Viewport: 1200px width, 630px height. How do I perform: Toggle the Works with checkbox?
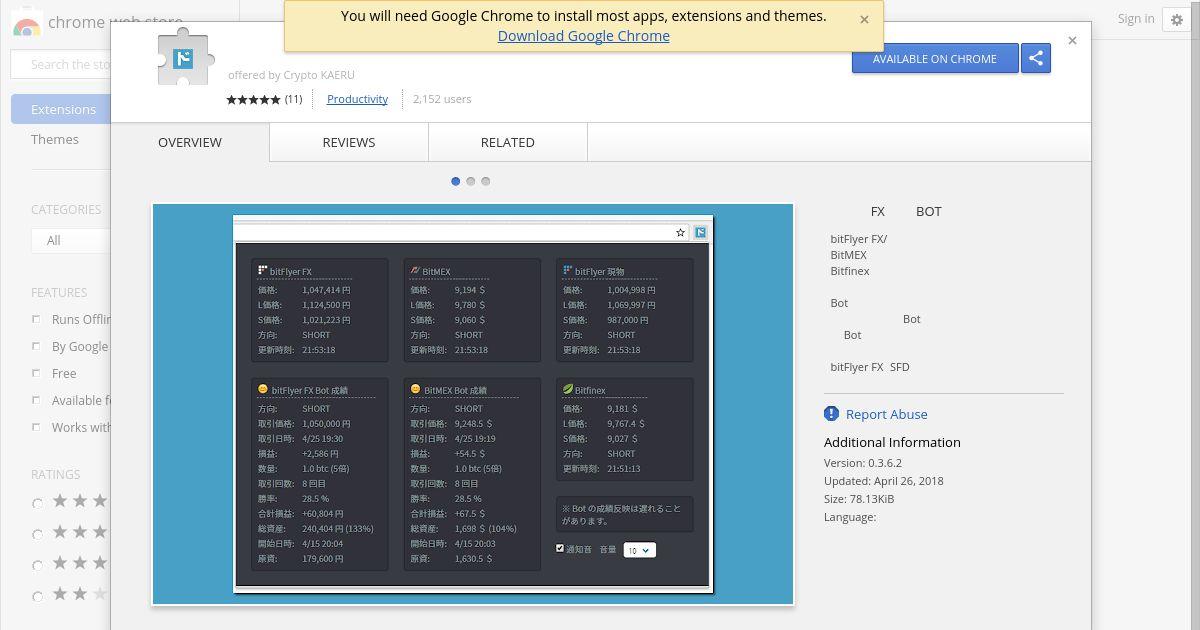pyautogui.click(x=36, y=427)
